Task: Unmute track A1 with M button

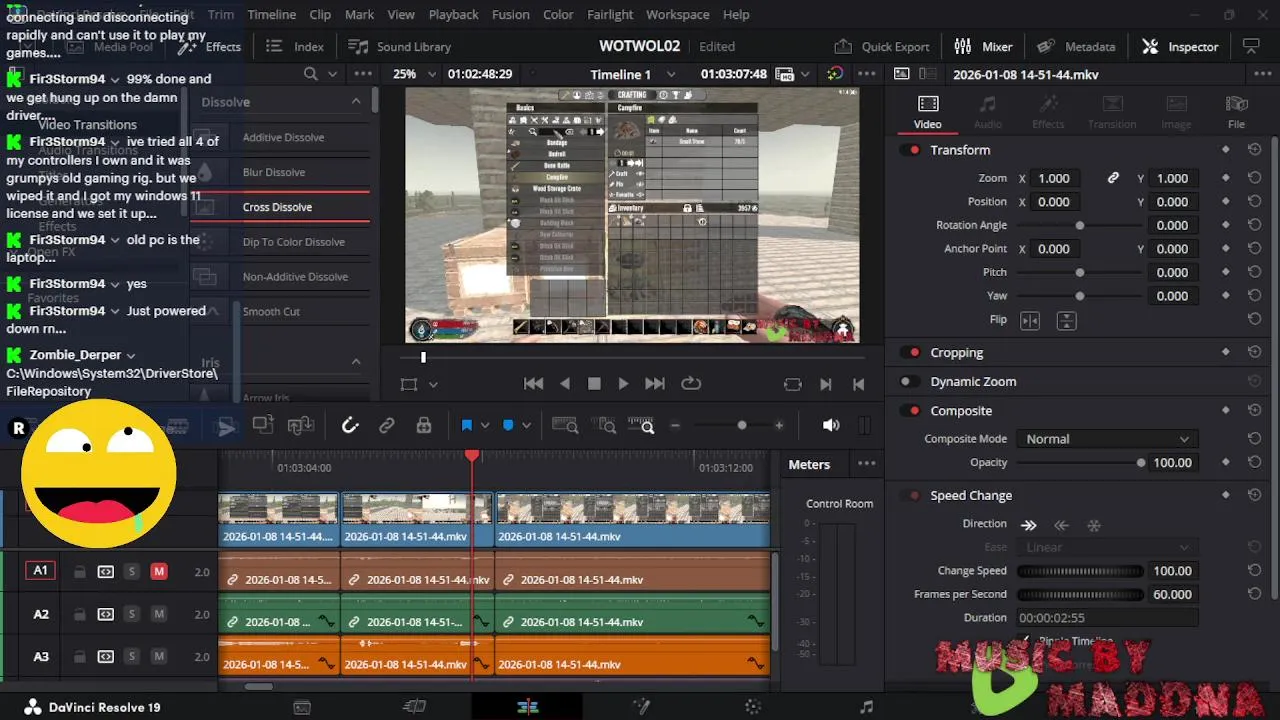Action: point(158,572)
